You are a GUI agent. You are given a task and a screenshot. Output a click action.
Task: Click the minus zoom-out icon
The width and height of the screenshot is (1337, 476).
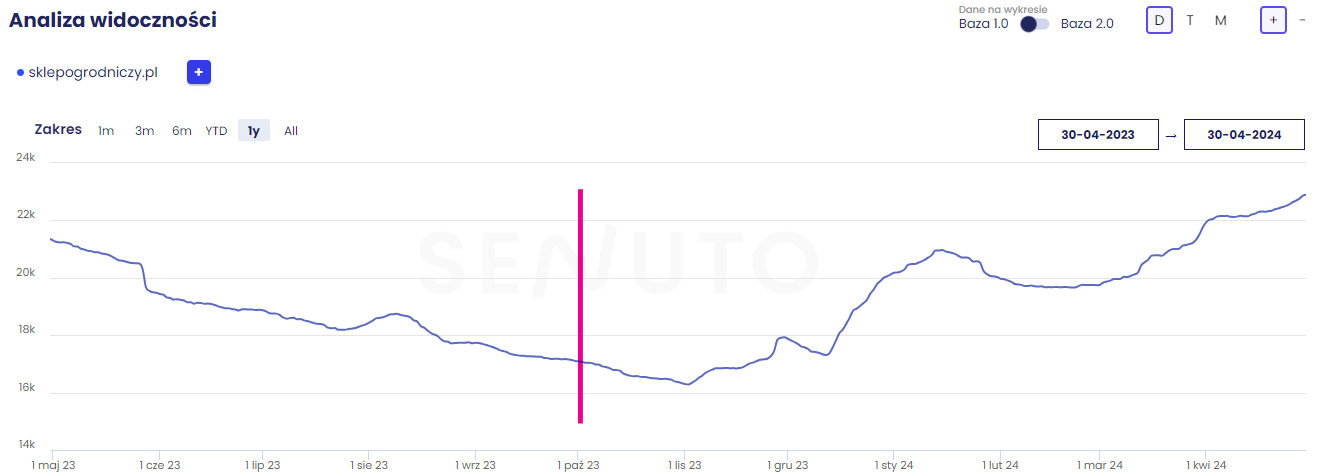tap(1302, 20)
